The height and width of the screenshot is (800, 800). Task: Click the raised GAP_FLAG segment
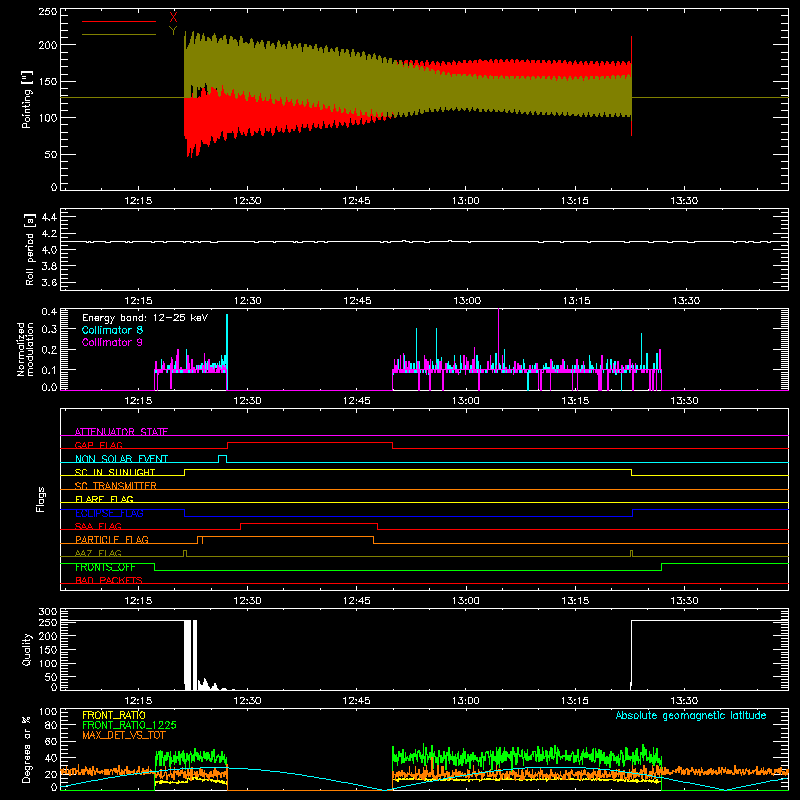[310, 443]
